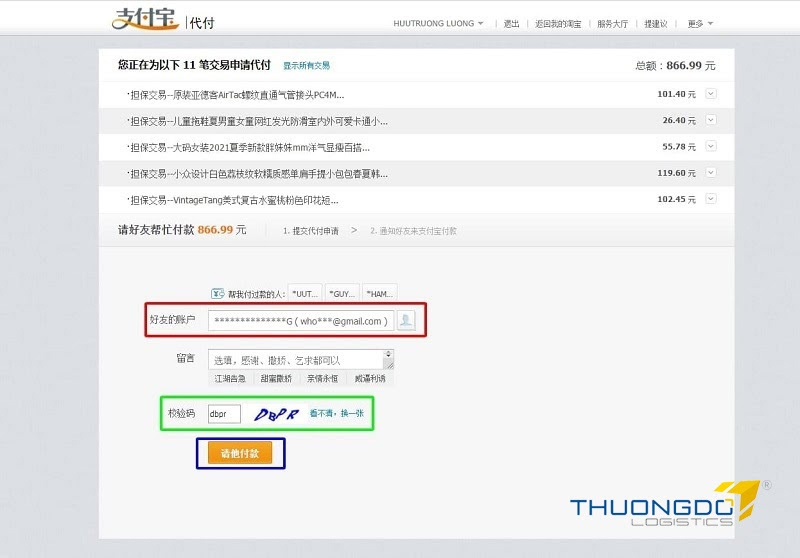
Task: Click the 大码女装2021 transaction title
Action: click(x=249, y=148)
